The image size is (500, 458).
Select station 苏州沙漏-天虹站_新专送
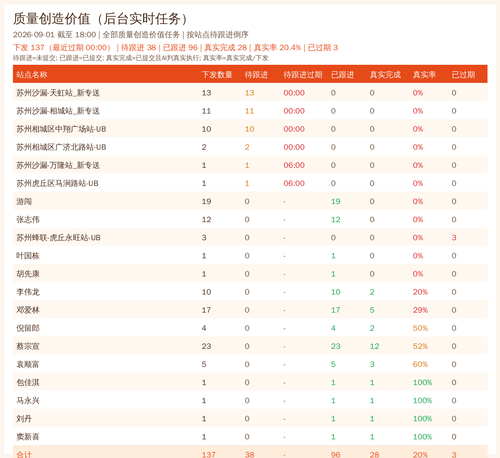(x=58, y=93)
